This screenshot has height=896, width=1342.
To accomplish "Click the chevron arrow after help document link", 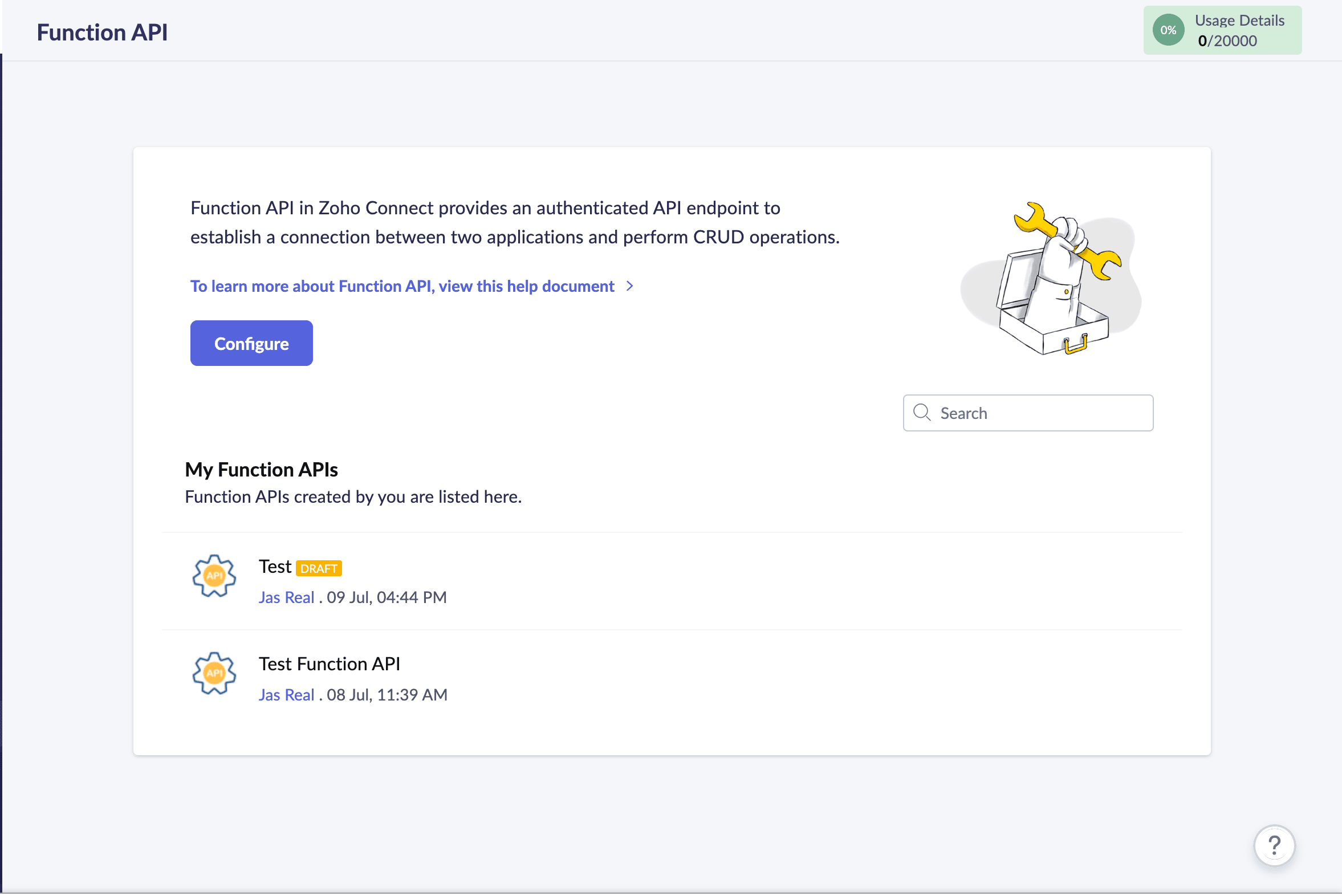I will point(630,286).
